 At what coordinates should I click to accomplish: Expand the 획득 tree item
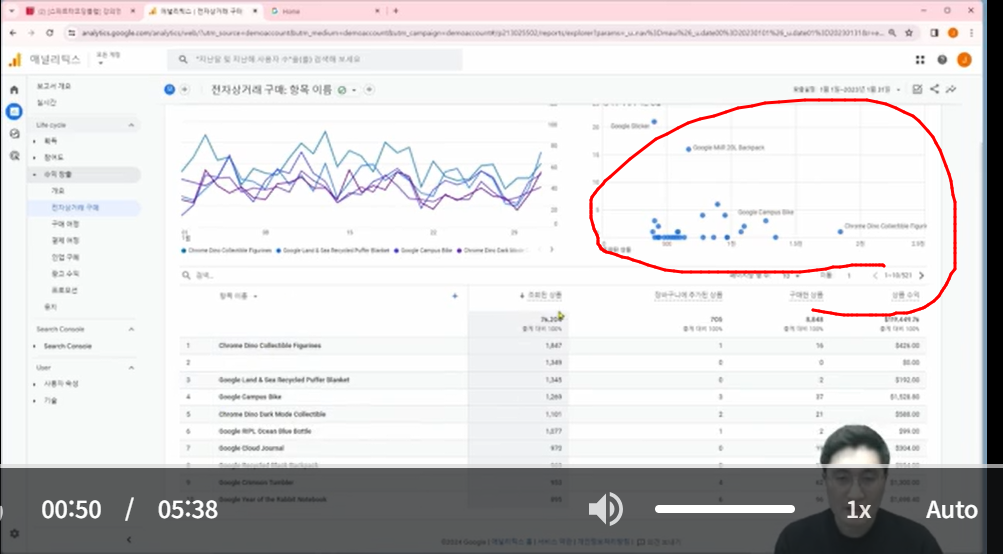35,141
